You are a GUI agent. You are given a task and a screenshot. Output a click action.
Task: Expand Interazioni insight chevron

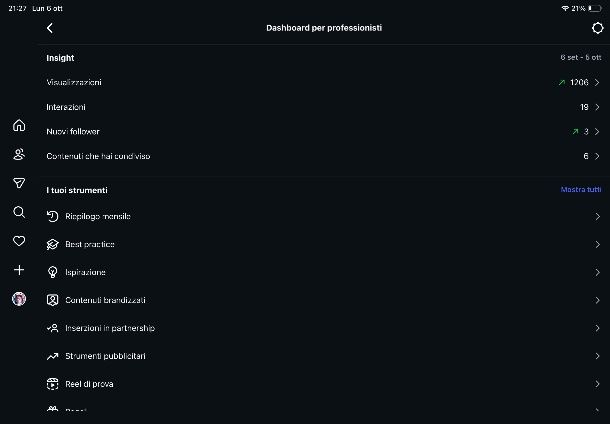pos(597,107)
